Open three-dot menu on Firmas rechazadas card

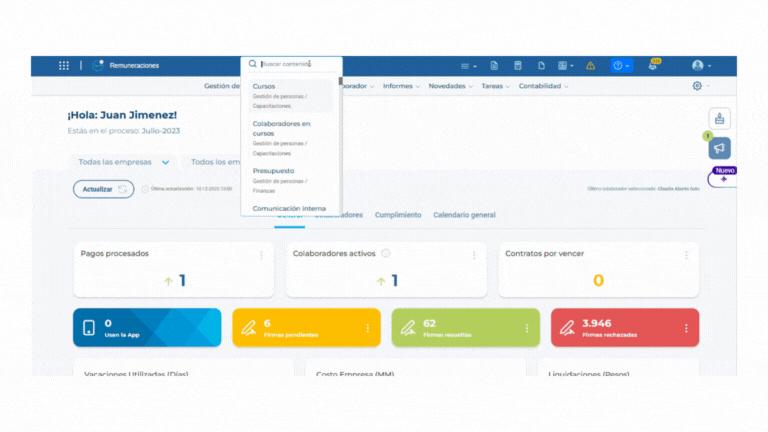pos(686,328)
